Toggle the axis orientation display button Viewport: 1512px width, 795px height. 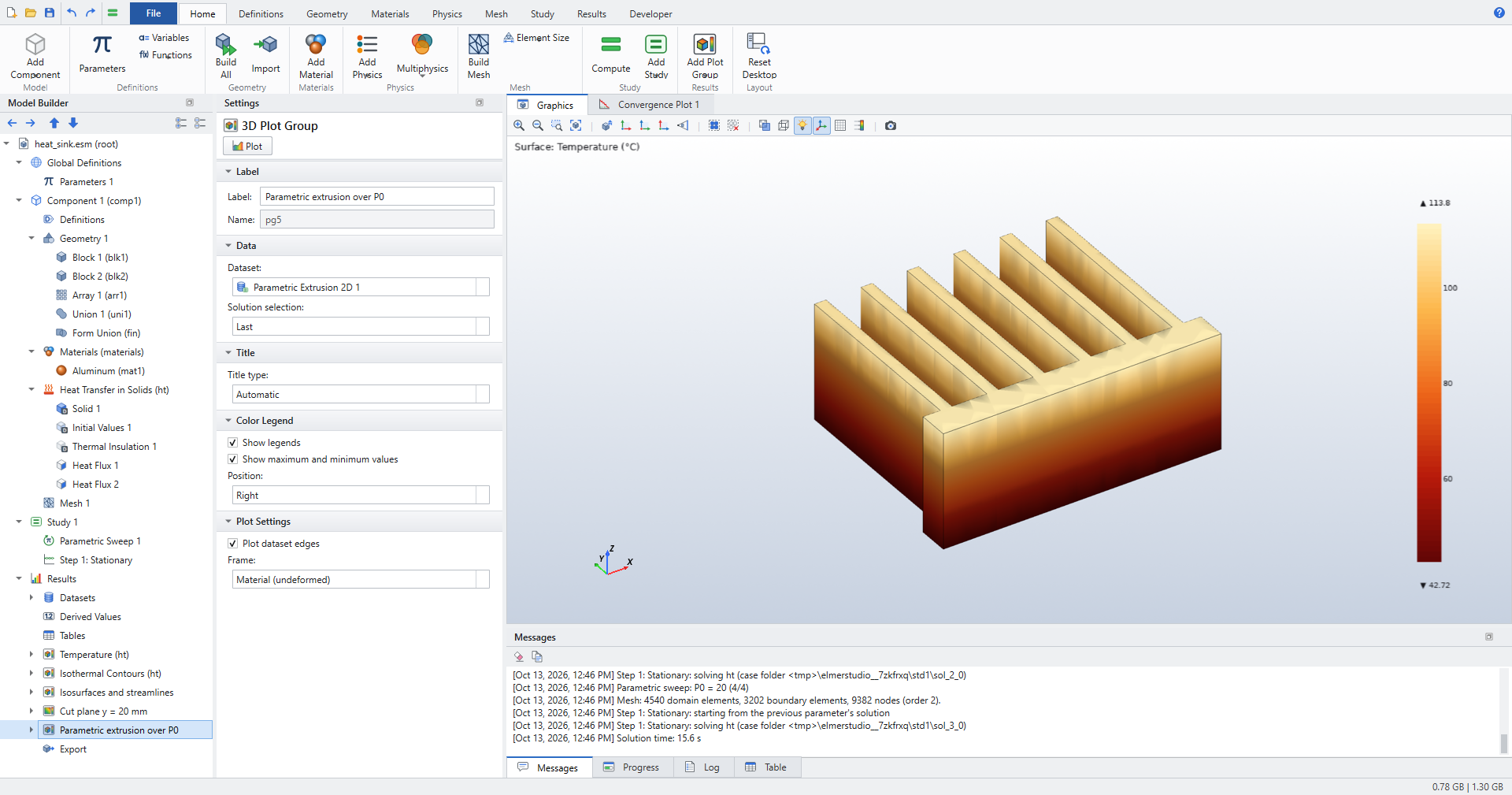pos(821,125)
